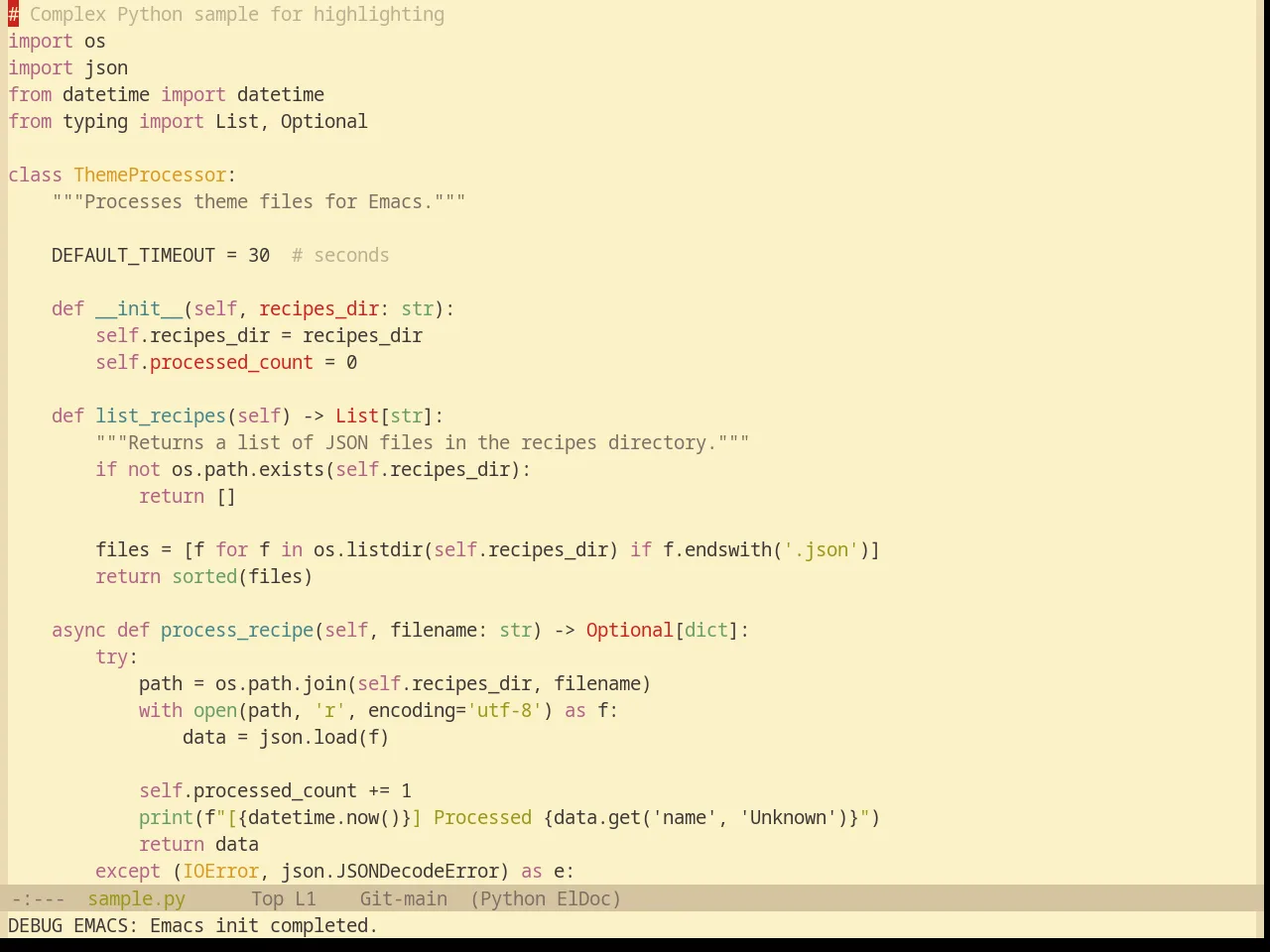Click the '.json' string literal
The height and width of the screenshot is (952, 1270).
pyautogui.click(x=821, y=549)
